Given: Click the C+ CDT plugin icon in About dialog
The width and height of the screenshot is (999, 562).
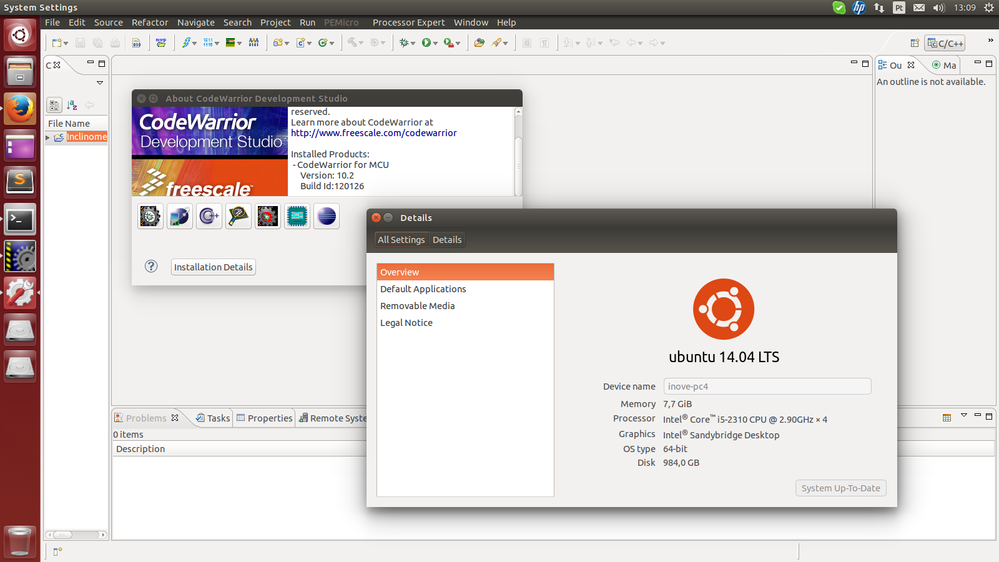Looking at the screenshot, I should [x=209, y=217].
